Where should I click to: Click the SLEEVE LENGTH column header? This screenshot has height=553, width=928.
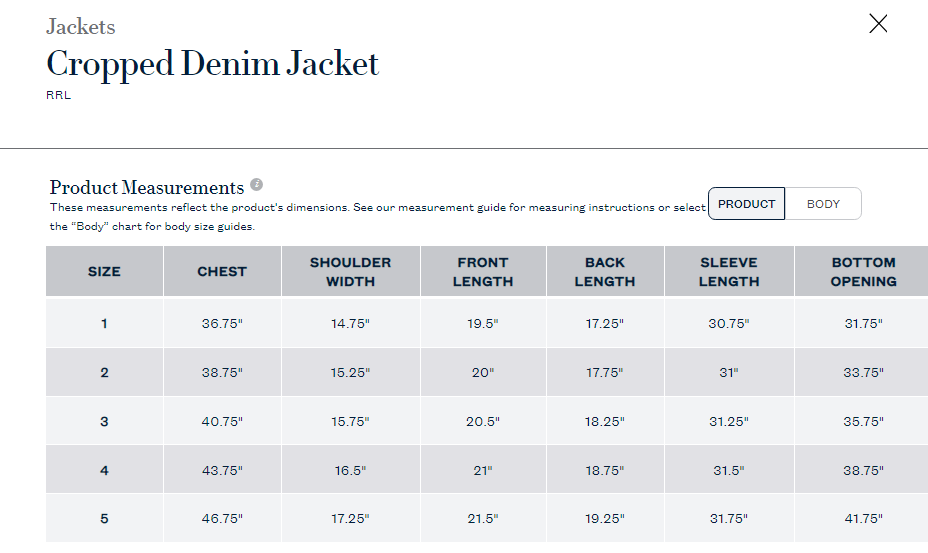(x=729, y=271)
